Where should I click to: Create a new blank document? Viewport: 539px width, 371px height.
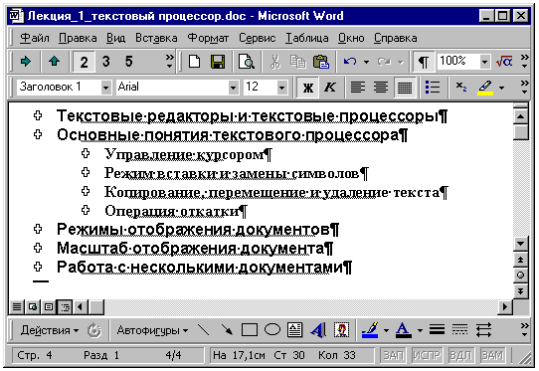(195, 62)
